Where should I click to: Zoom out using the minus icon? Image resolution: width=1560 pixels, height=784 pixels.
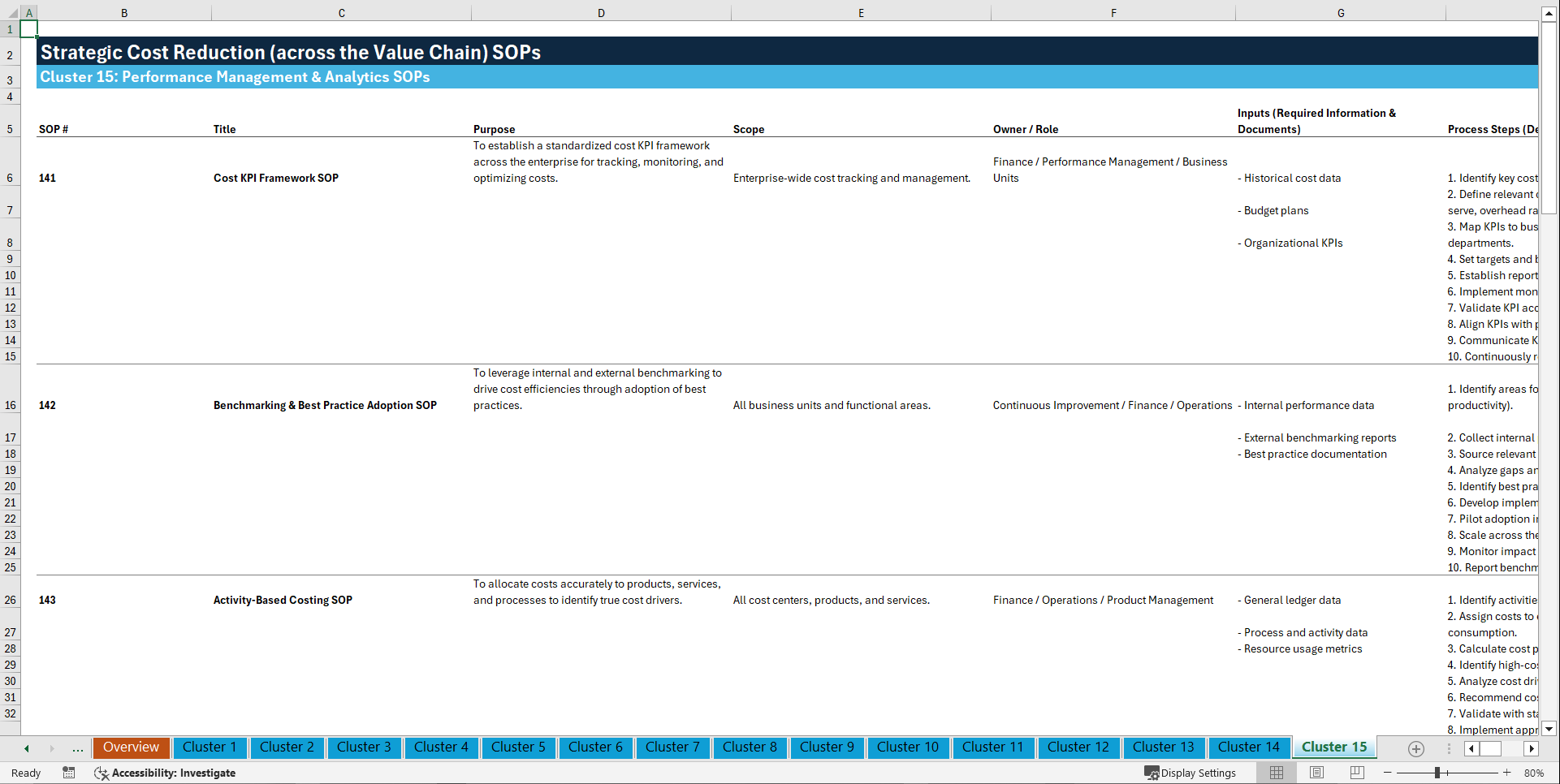[x=1389, y=773]
